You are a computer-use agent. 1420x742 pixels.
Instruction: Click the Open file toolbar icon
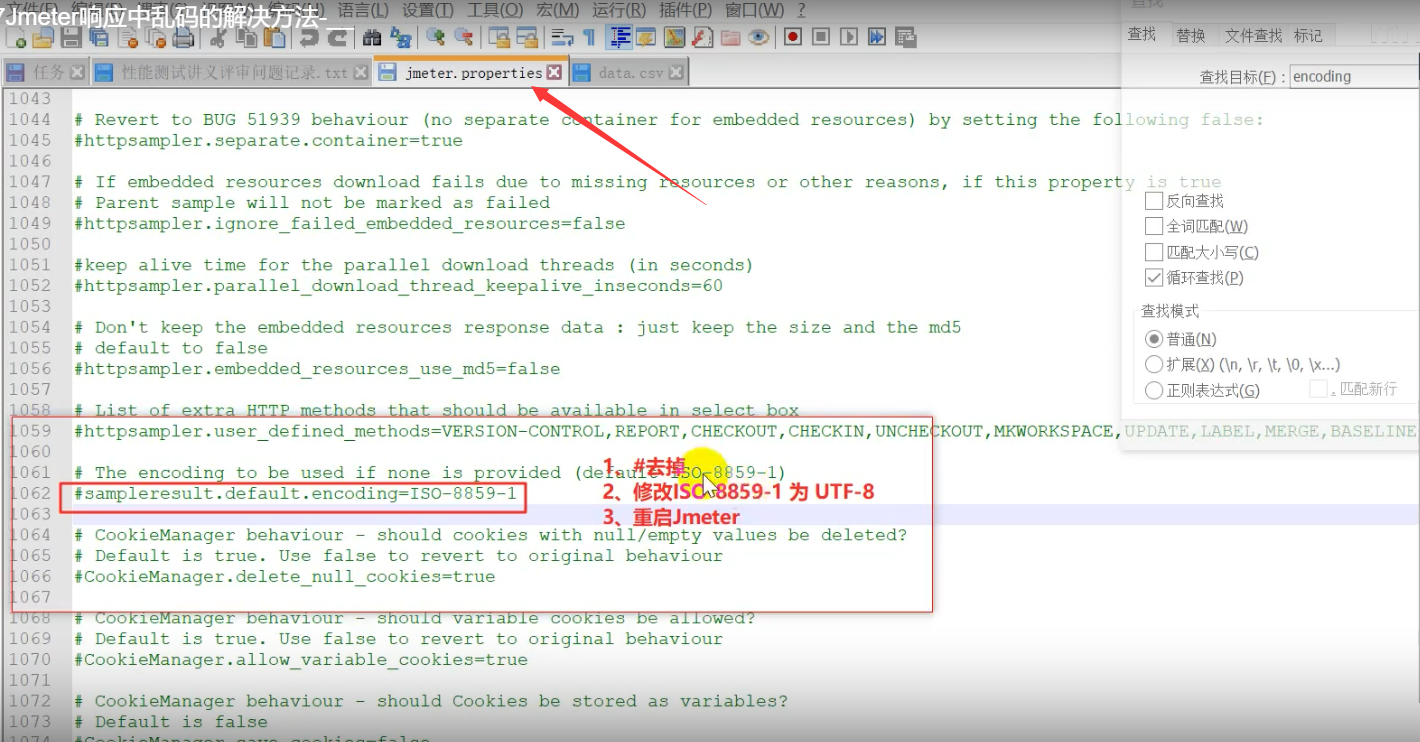(x=43, y=38)
